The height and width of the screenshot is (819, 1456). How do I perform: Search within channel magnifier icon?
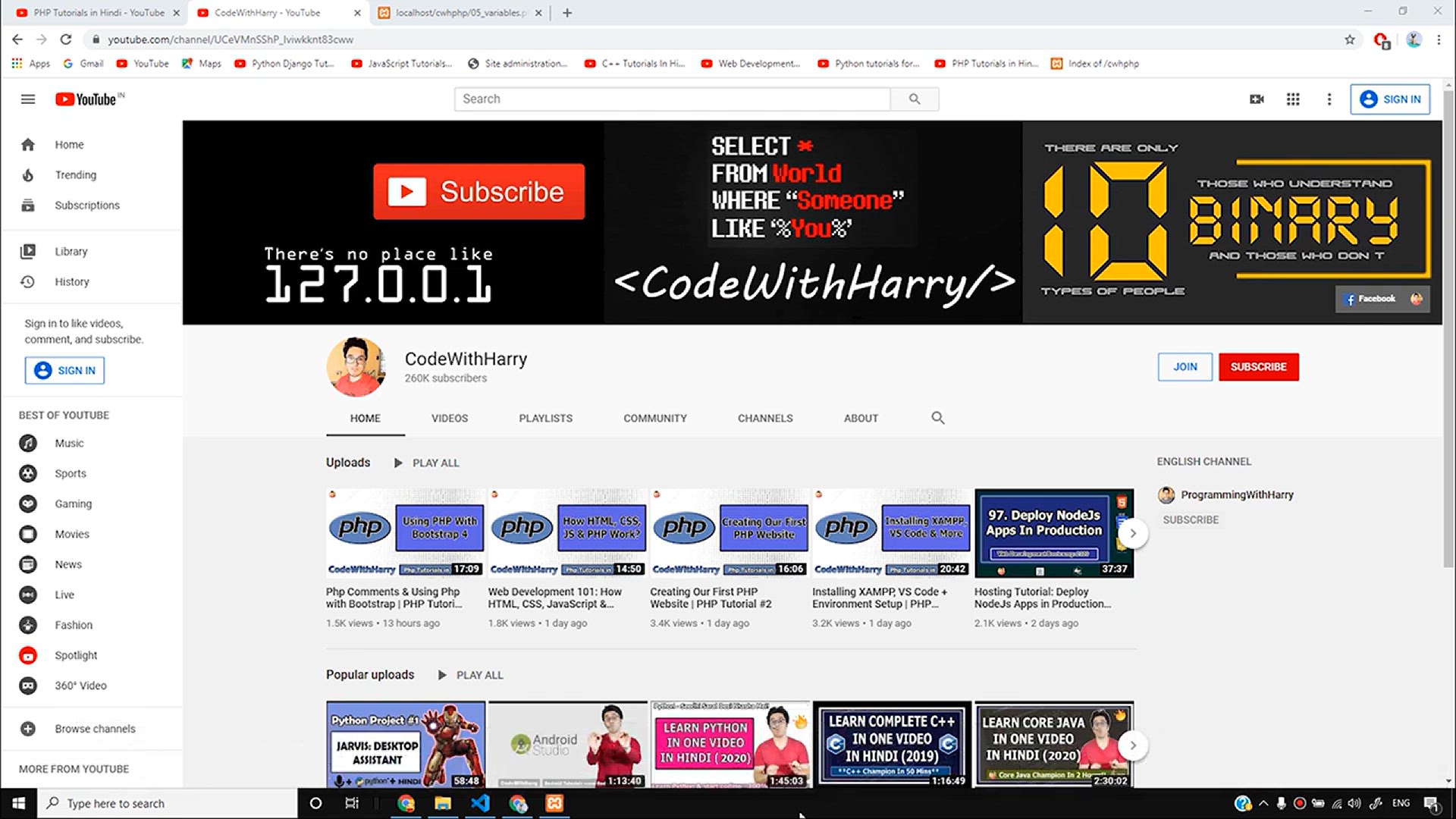click(938, 419)
